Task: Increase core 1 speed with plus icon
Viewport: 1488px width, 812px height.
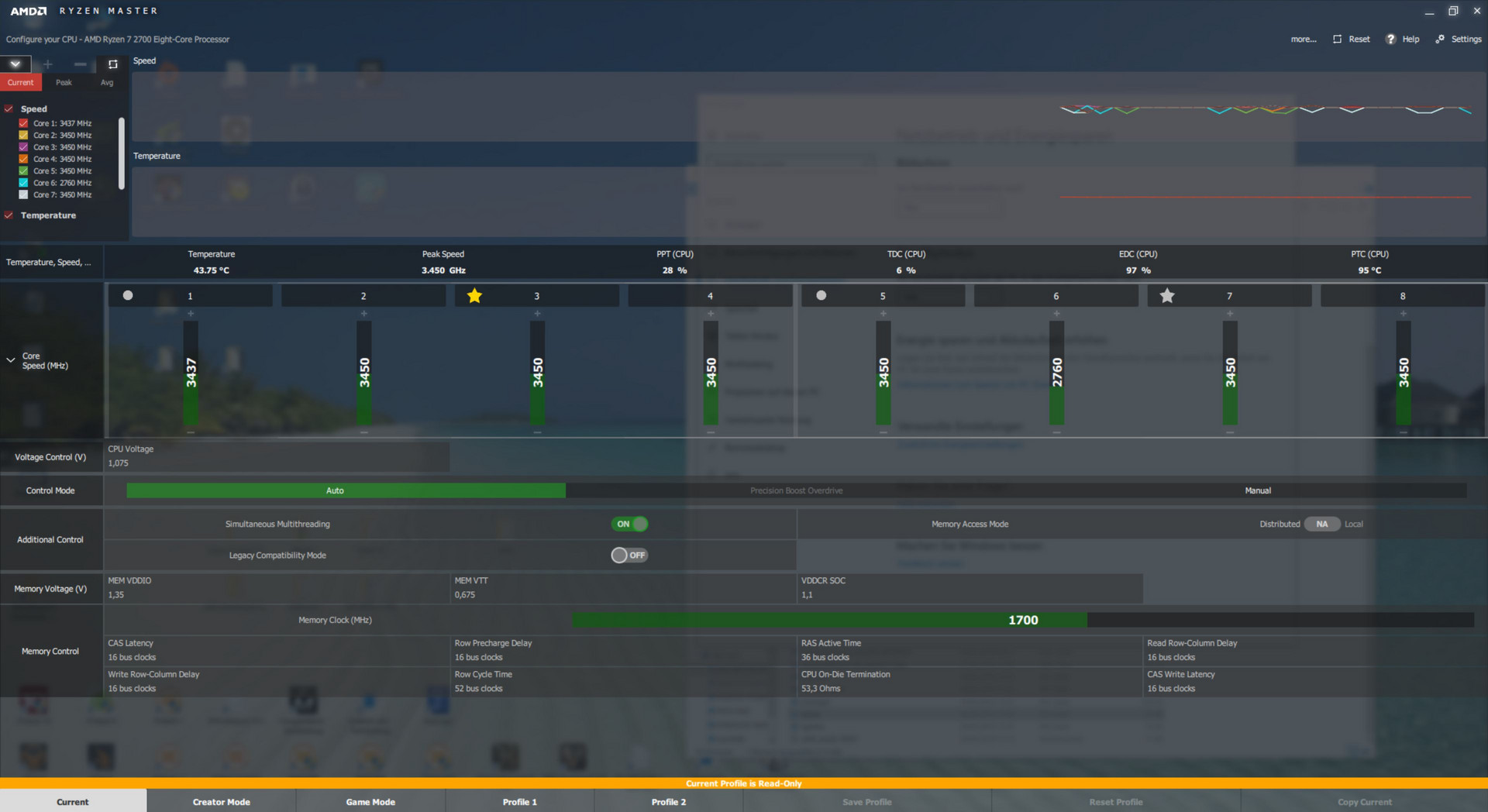Action: pos(191,314)
